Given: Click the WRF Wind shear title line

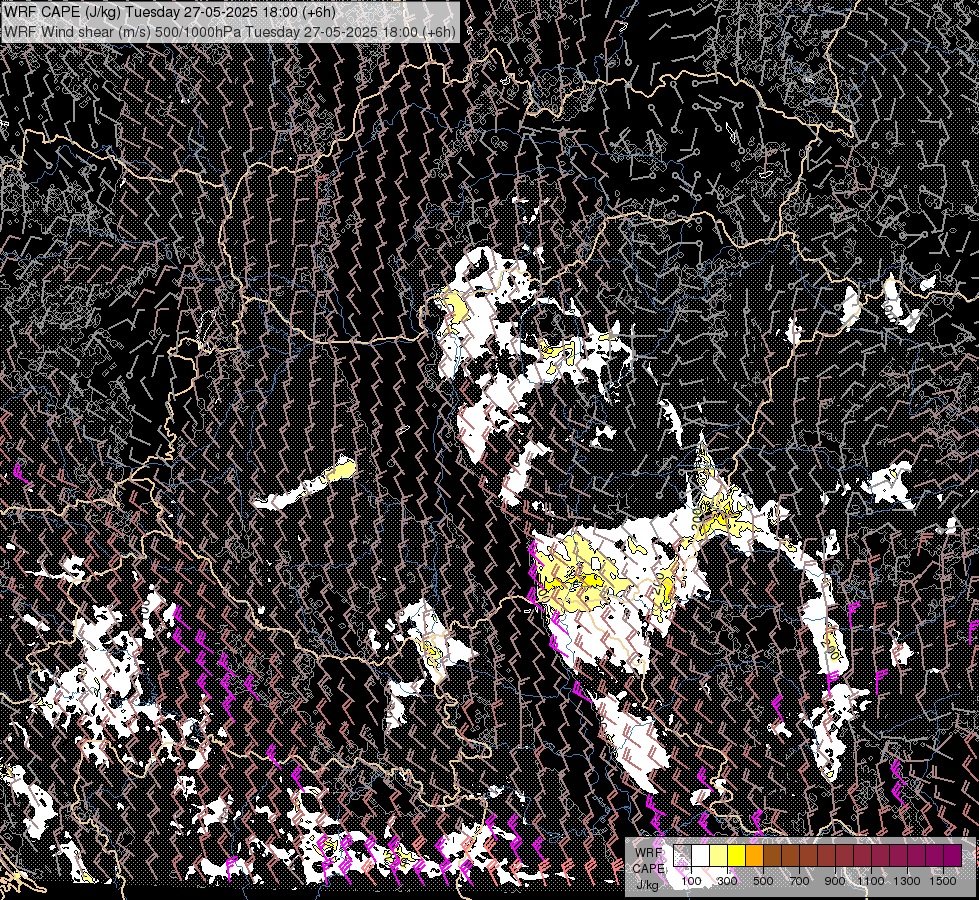Looking at the screenshot, I should tap(230, 32).
